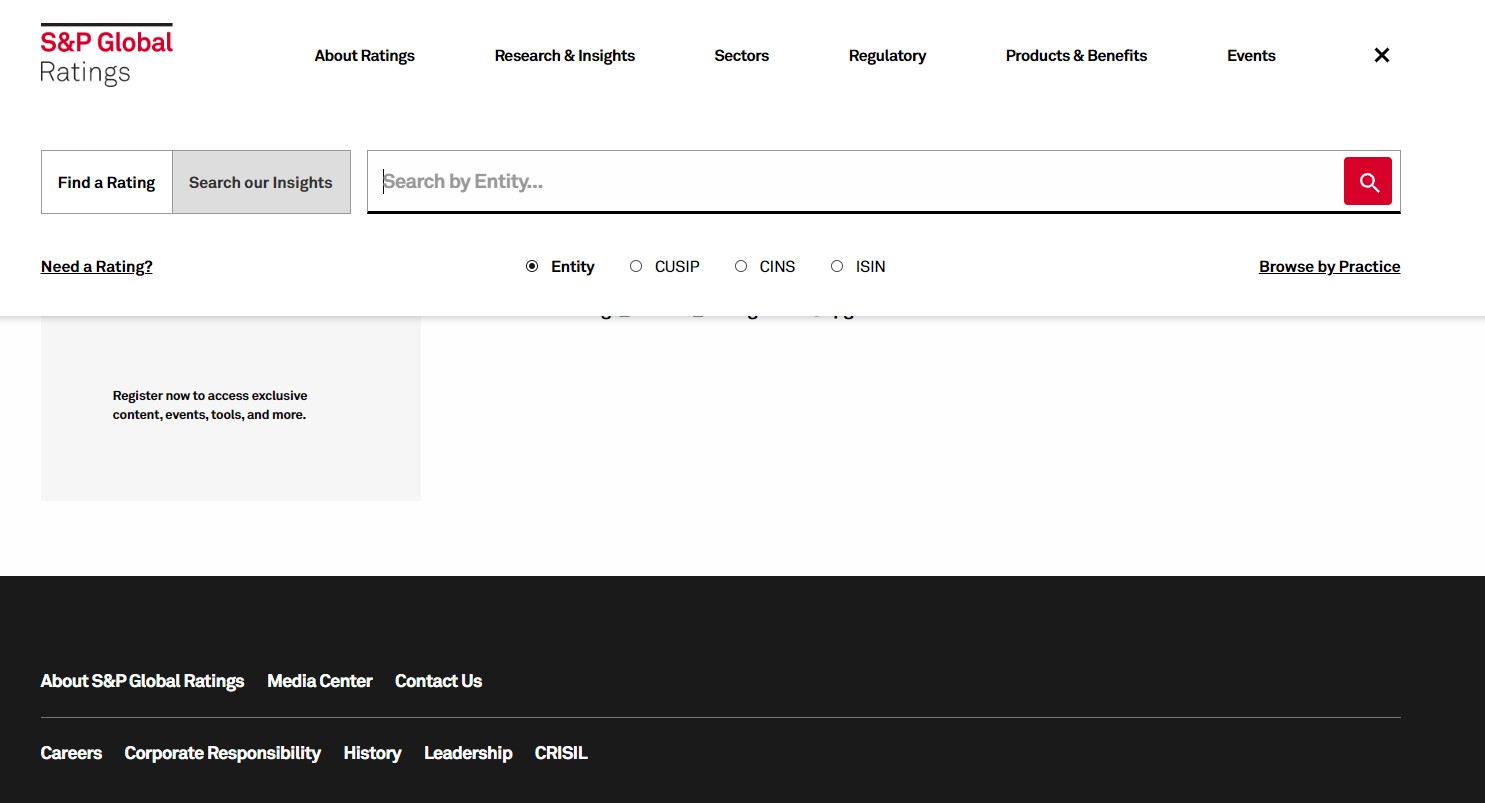Close the search overlay with X icon
The width and height of the screenshot is (1485, 803).
(1382, 55)
